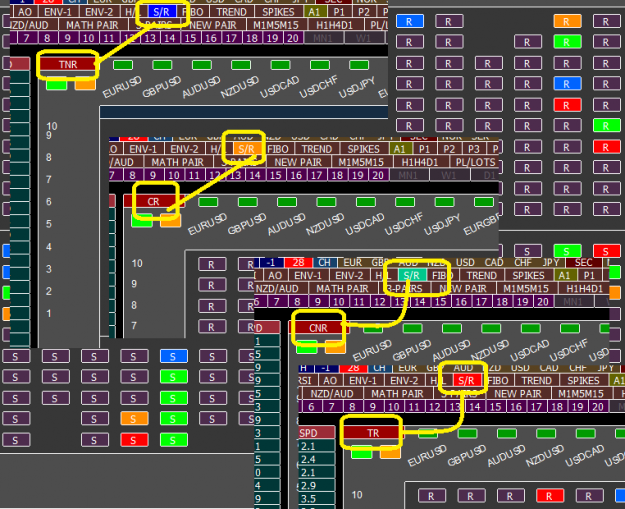Image resolution: width=625 pixels, height=509 pixels.
Task: Click CH tab in the CNR panel
Action: 324,263
